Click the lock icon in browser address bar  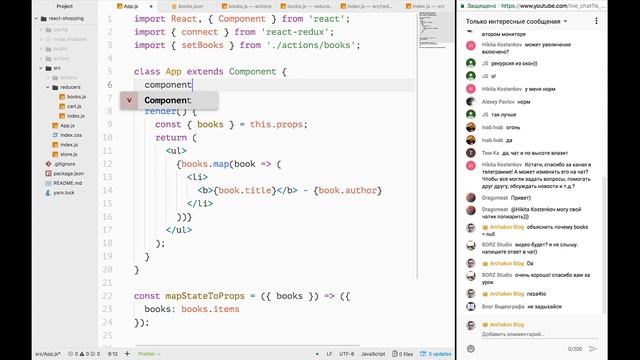(462, 6)
